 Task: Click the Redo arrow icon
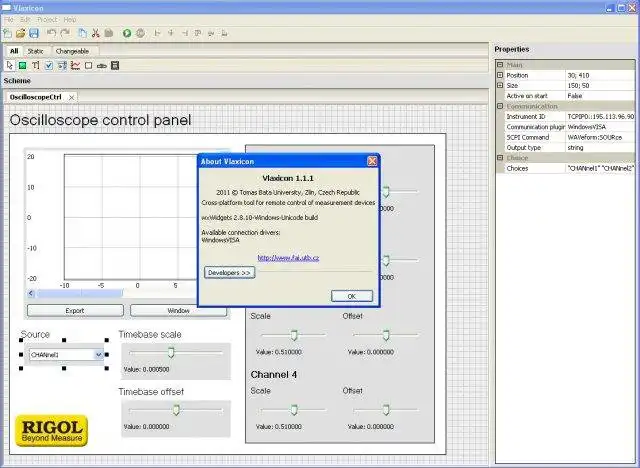click(x=65, y=33)
